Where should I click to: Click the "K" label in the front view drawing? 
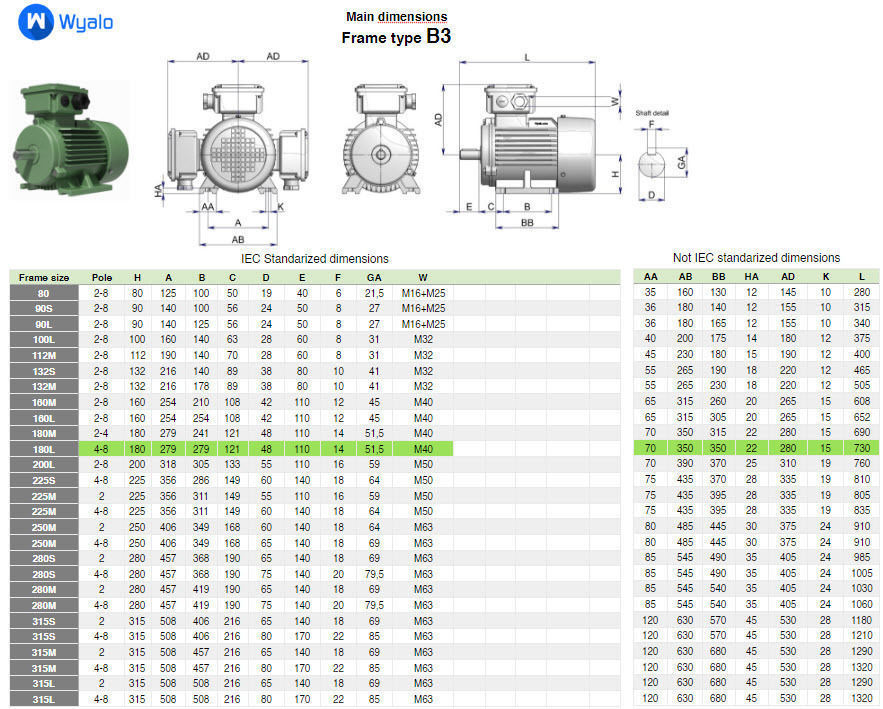pos(280,207)
